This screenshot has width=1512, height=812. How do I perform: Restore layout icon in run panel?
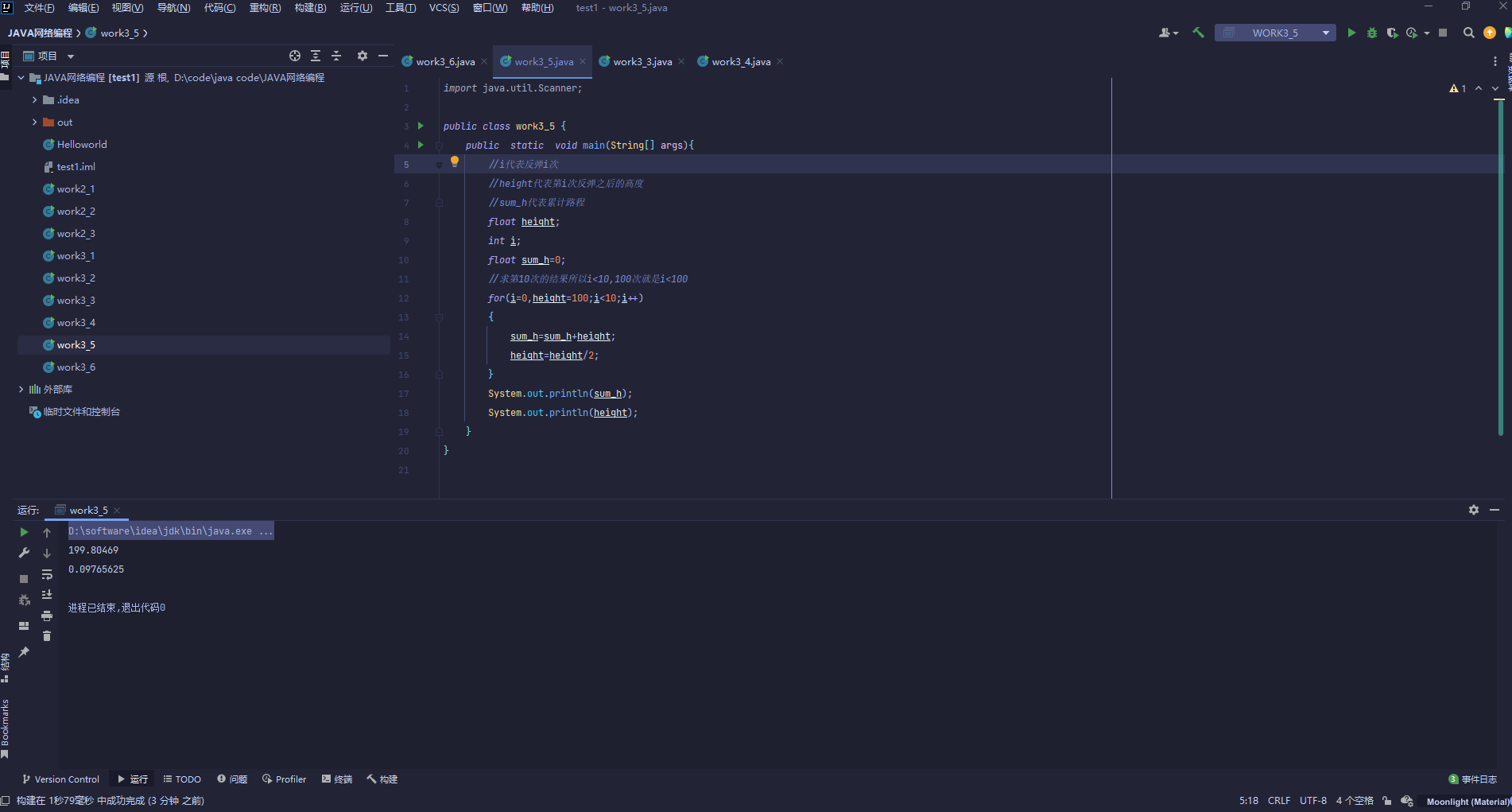tap(24, 626)
